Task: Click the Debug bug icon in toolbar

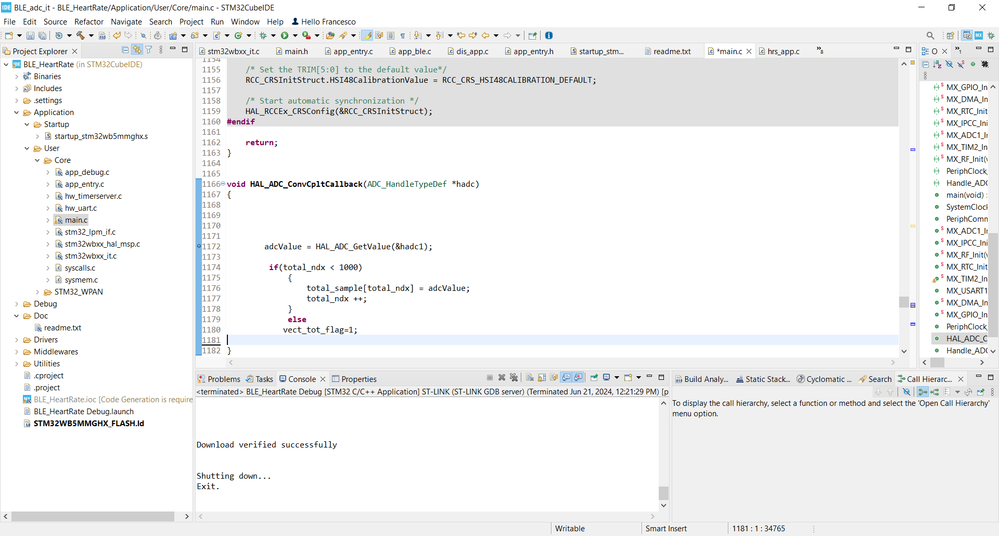Action: (263, 35)
